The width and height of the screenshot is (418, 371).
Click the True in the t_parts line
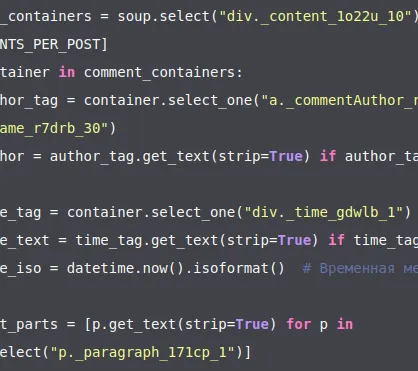coord(252,324)
